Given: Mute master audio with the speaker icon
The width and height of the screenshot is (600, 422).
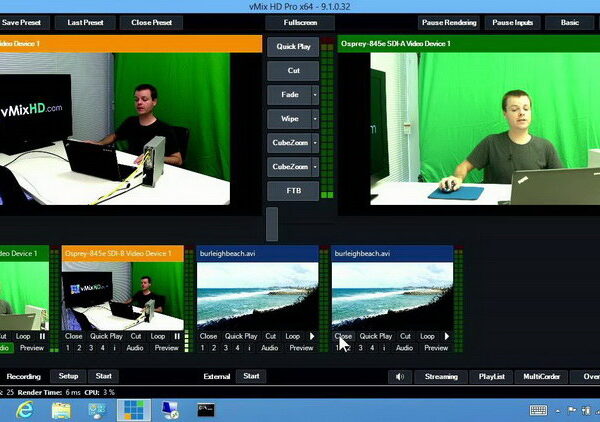Looking at the screenshot, I should point(400,377).
